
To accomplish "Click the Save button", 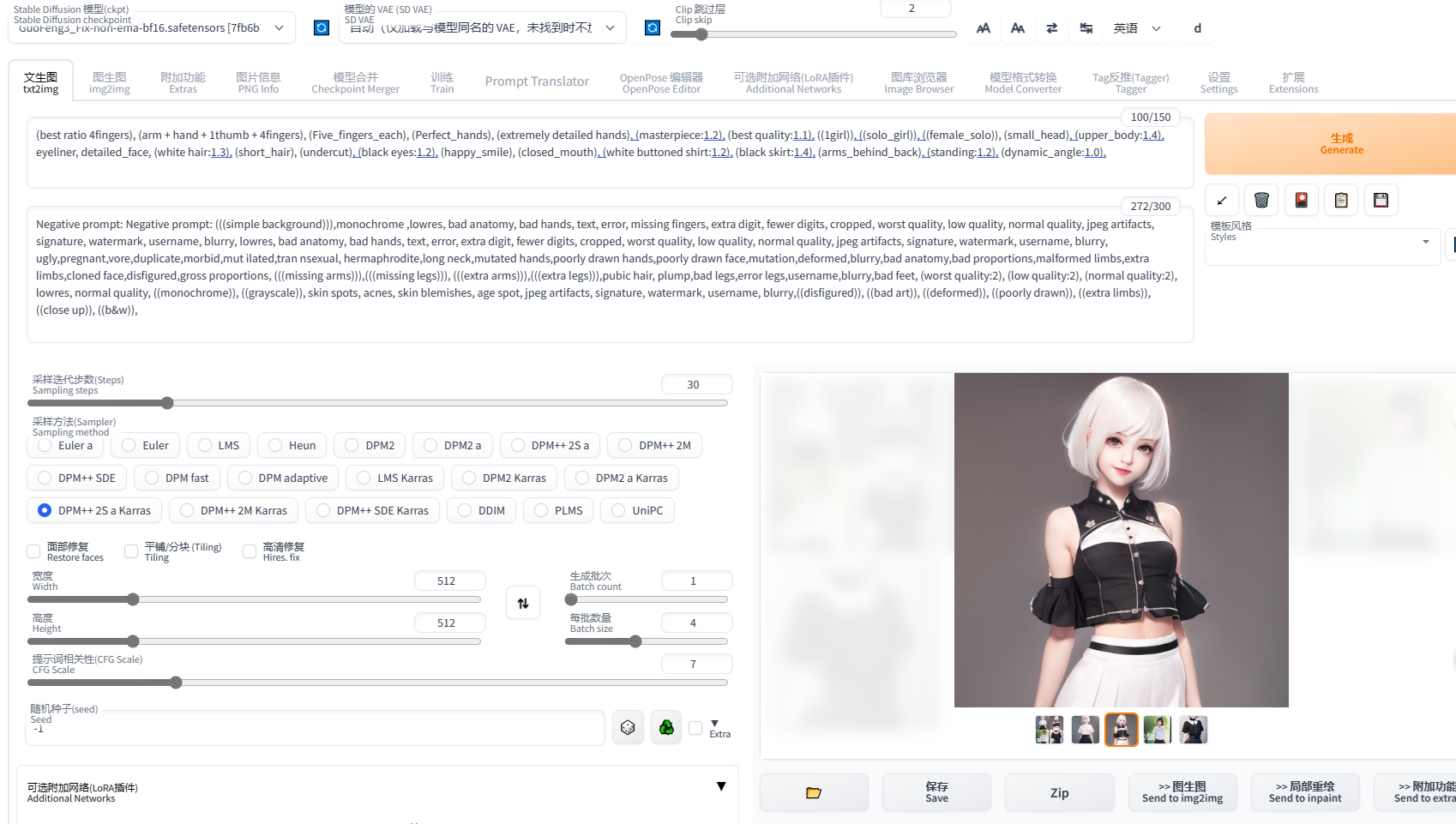I will coord(936,793).
